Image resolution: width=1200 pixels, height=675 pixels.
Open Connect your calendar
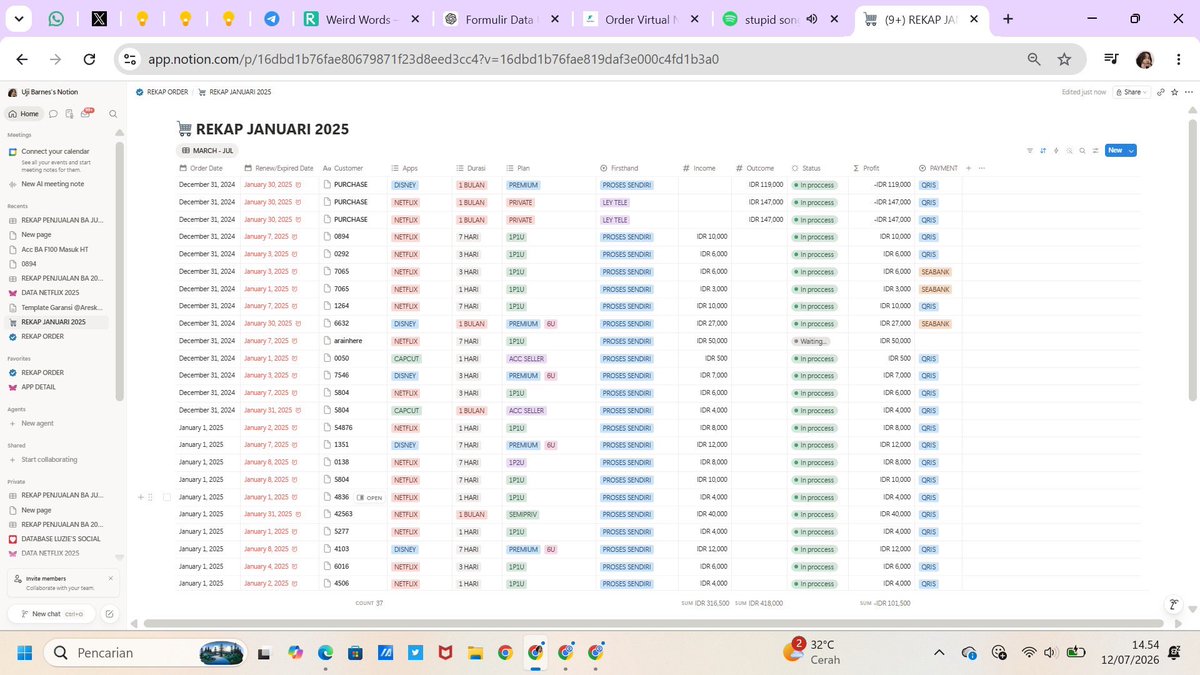click(x=57, y=151)
